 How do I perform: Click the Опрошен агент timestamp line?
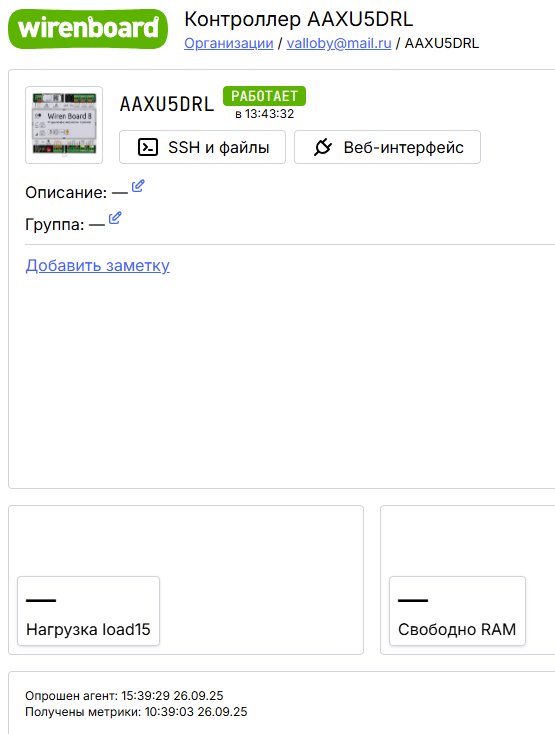(x=124, y=696)
